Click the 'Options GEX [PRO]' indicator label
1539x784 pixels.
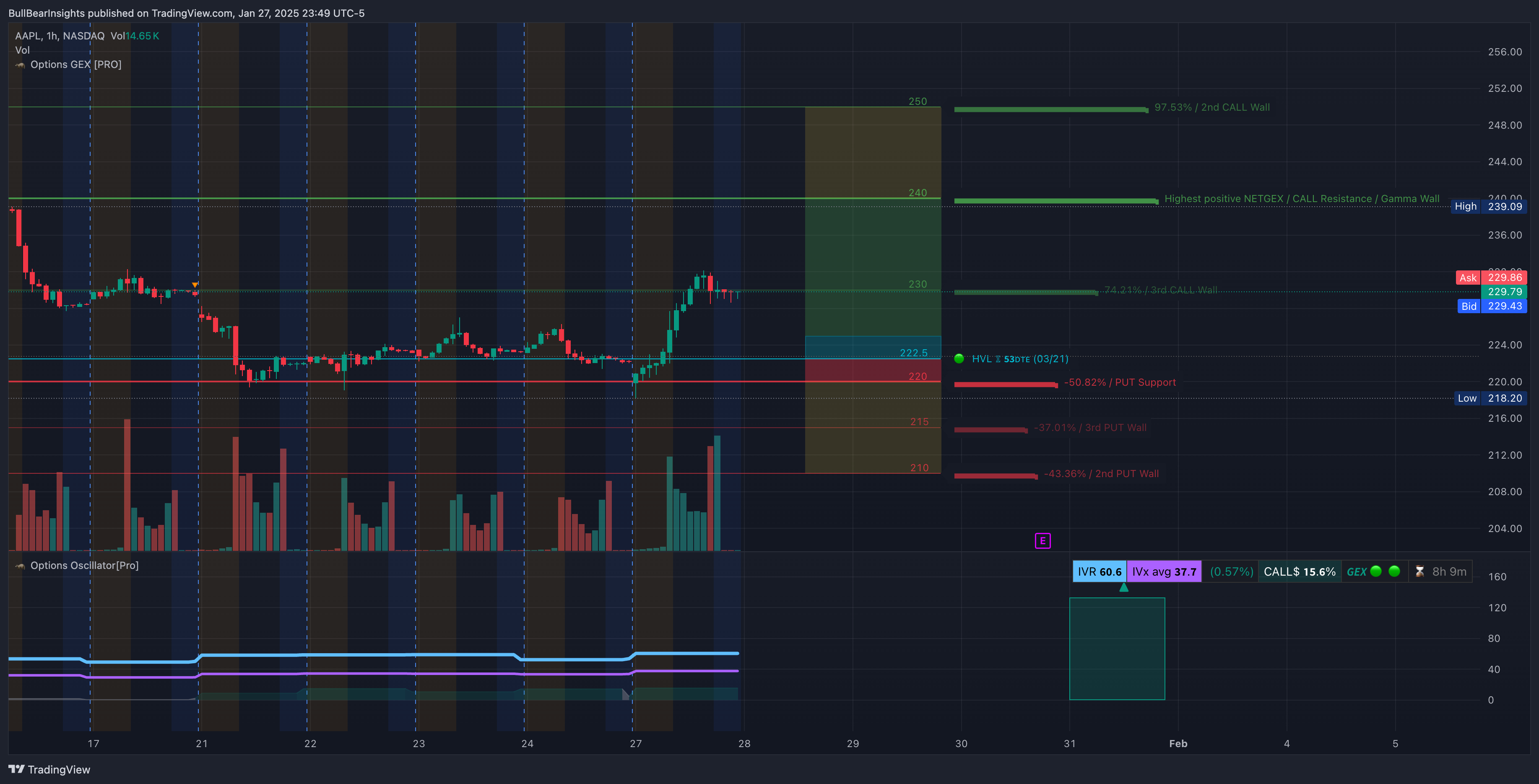[x=76, y=65]
